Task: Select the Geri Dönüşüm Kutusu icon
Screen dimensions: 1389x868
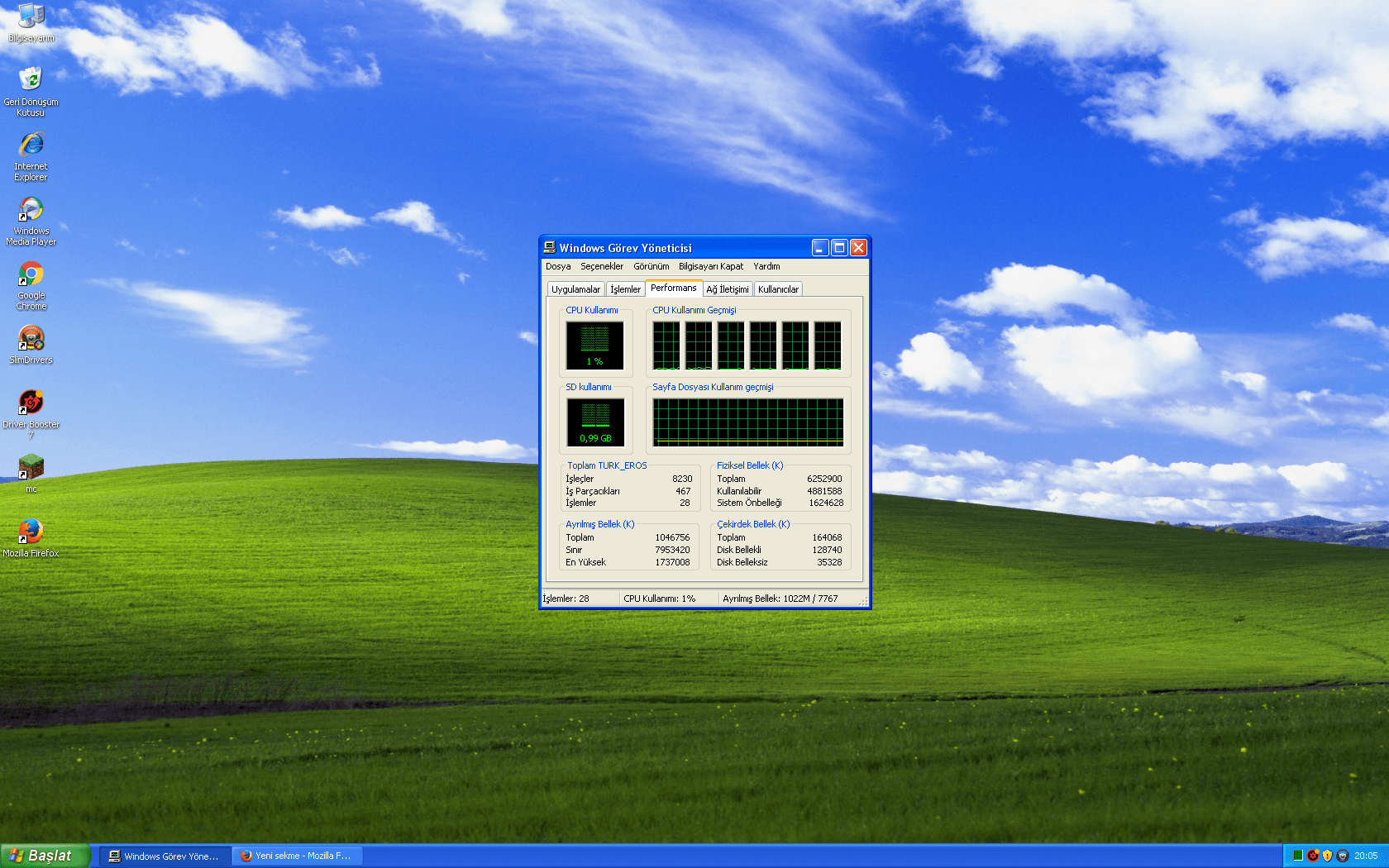Action: click(x=31, y=92)
